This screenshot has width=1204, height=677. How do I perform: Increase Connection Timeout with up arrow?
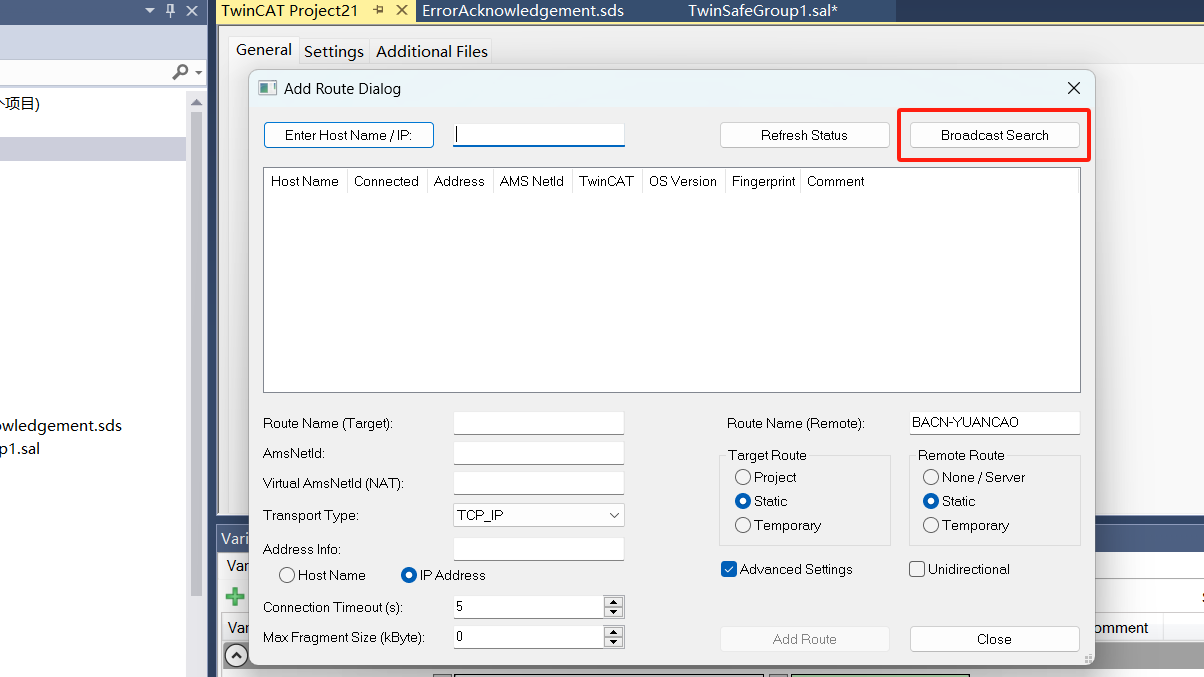(x=613, y=601)
